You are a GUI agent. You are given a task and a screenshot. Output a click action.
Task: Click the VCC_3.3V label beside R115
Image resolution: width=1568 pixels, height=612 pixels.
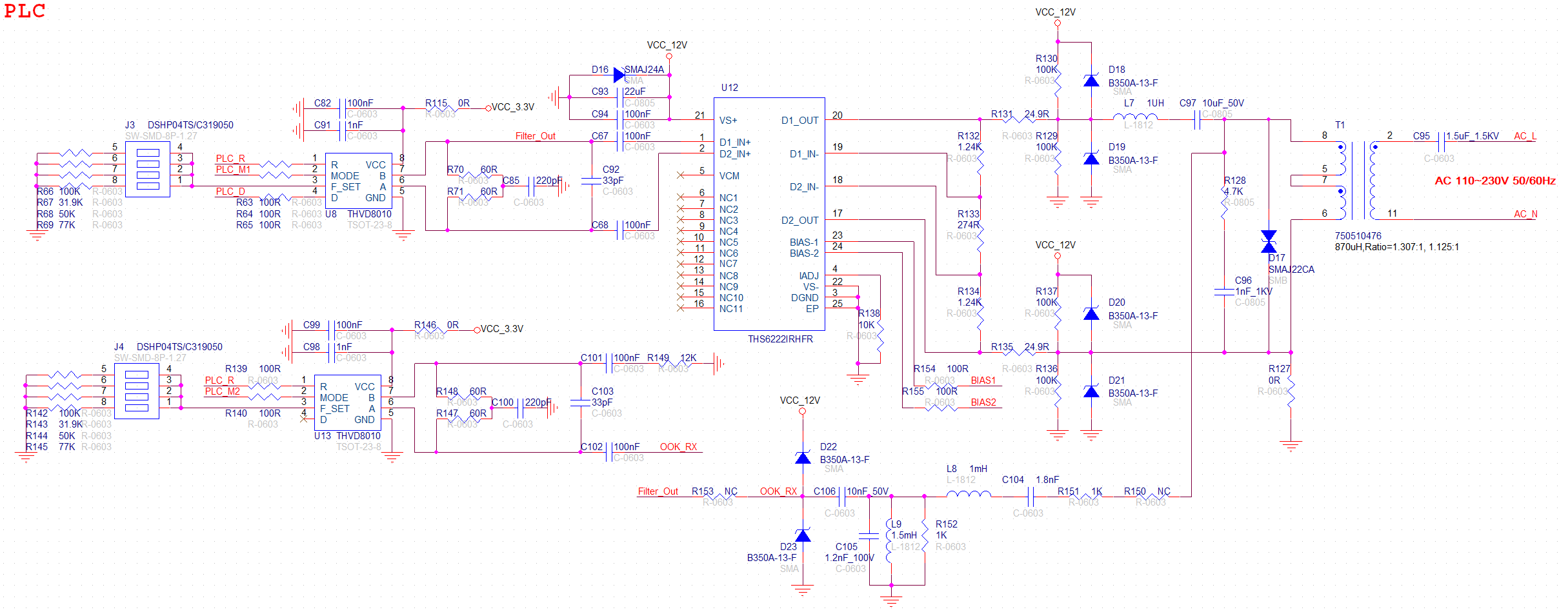click(513, 107)
